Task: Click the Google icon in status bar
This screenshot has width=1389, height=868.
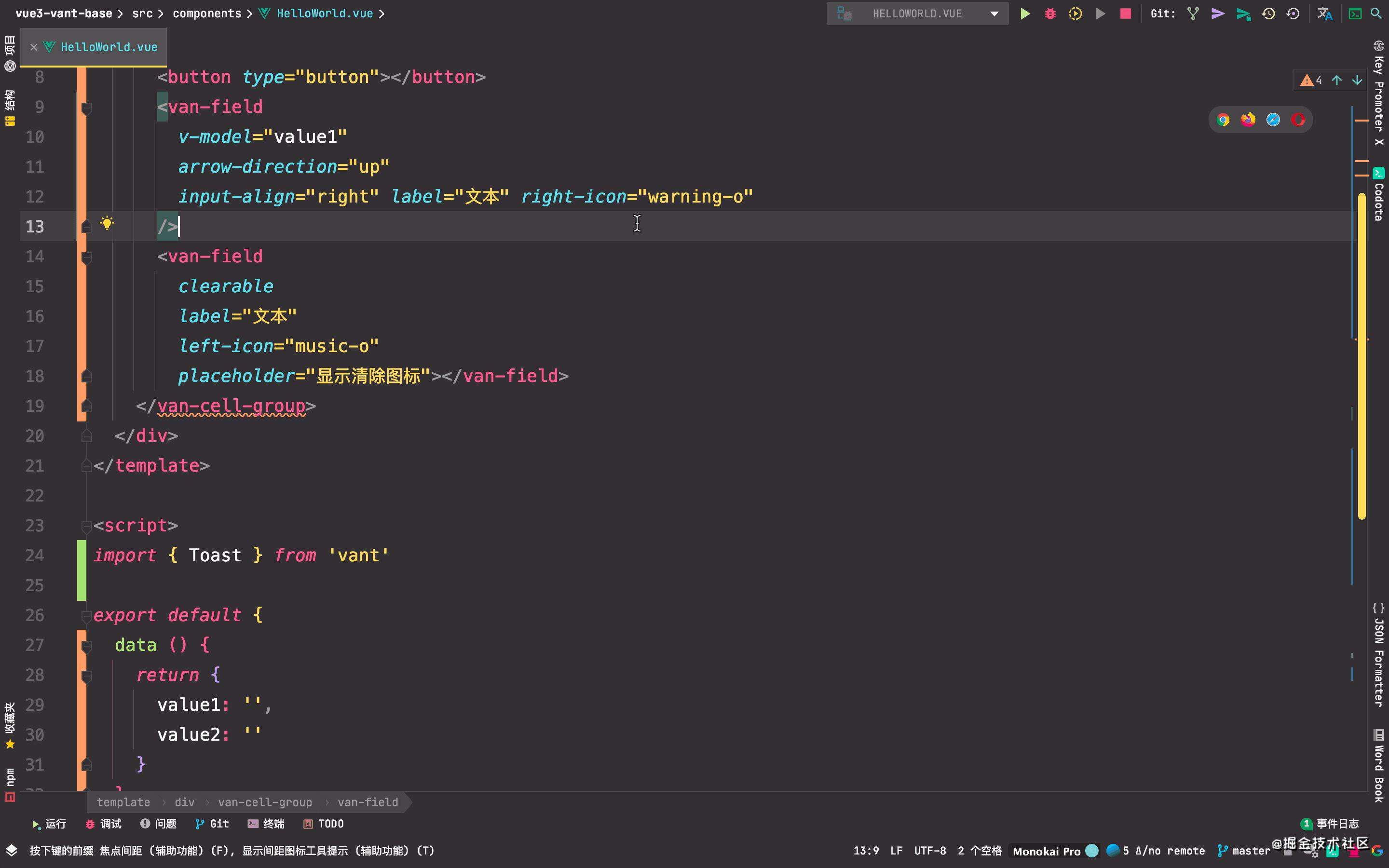Action: point(1377,851)
